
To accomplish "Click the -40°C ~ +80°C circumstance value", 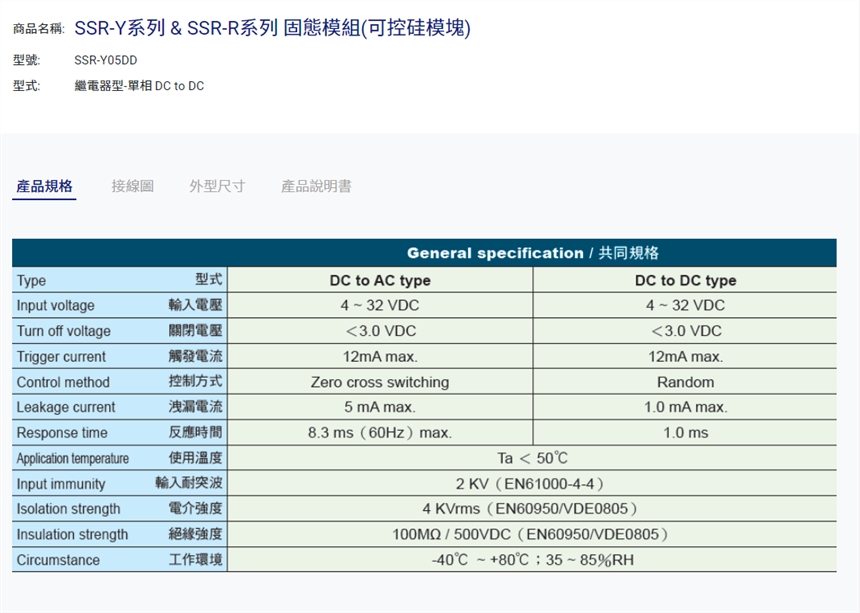I will pyautogui.click(x=532, y=560).
